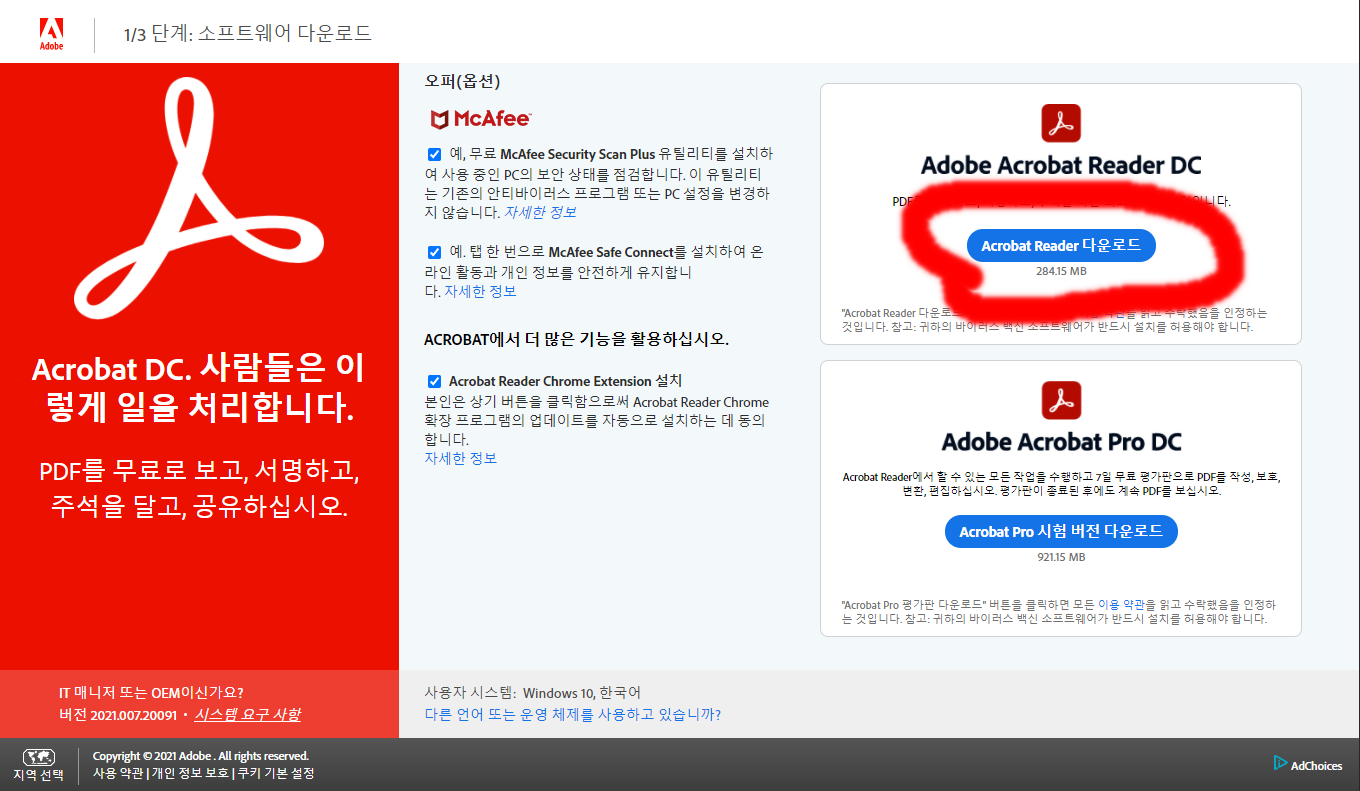Open 쿠키 기본 설정 footer link
Screen dimensions: 1360x791
tap(275, 773)
